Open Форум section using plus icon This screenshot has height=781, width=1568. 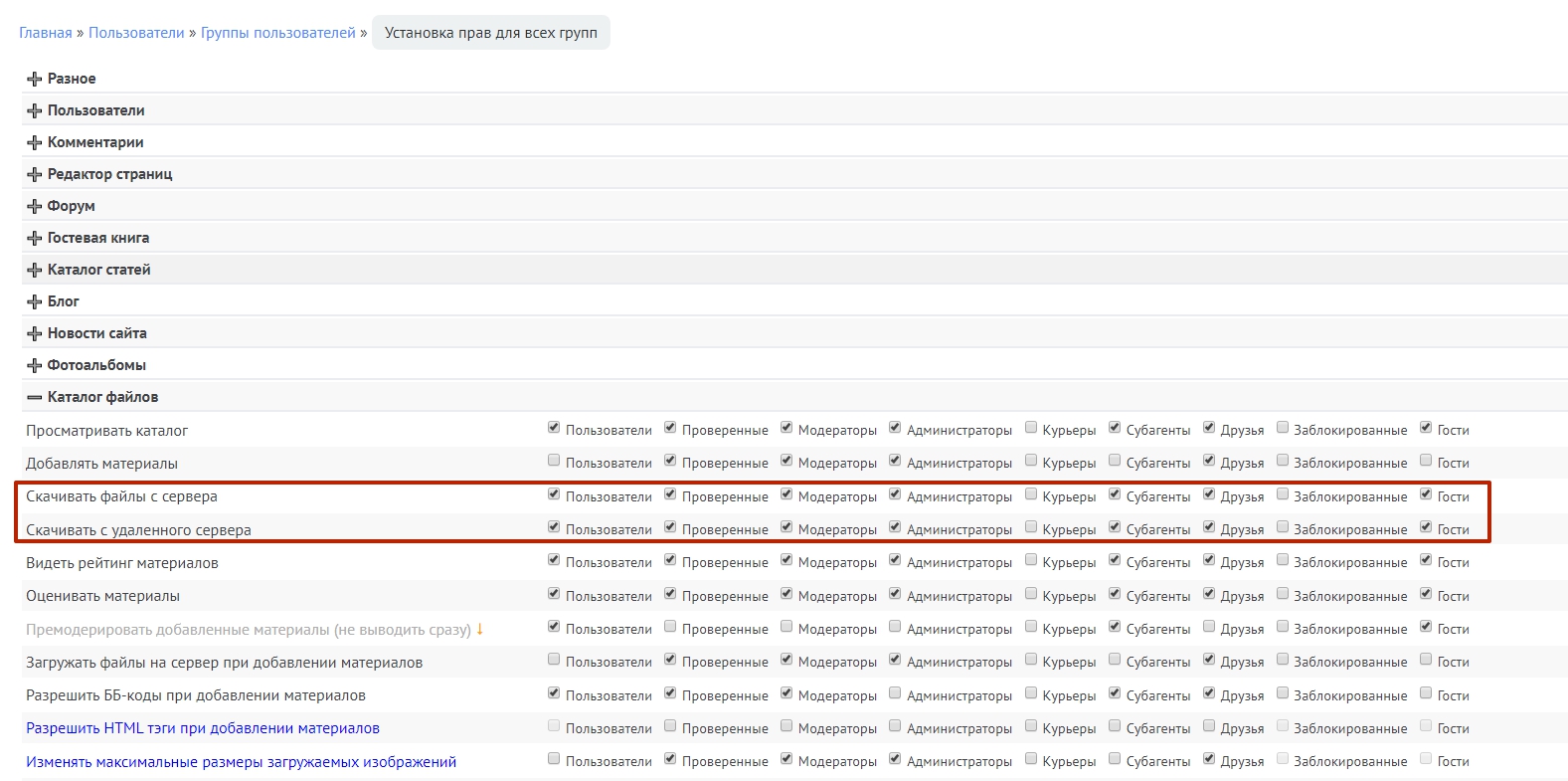[35, 206]
